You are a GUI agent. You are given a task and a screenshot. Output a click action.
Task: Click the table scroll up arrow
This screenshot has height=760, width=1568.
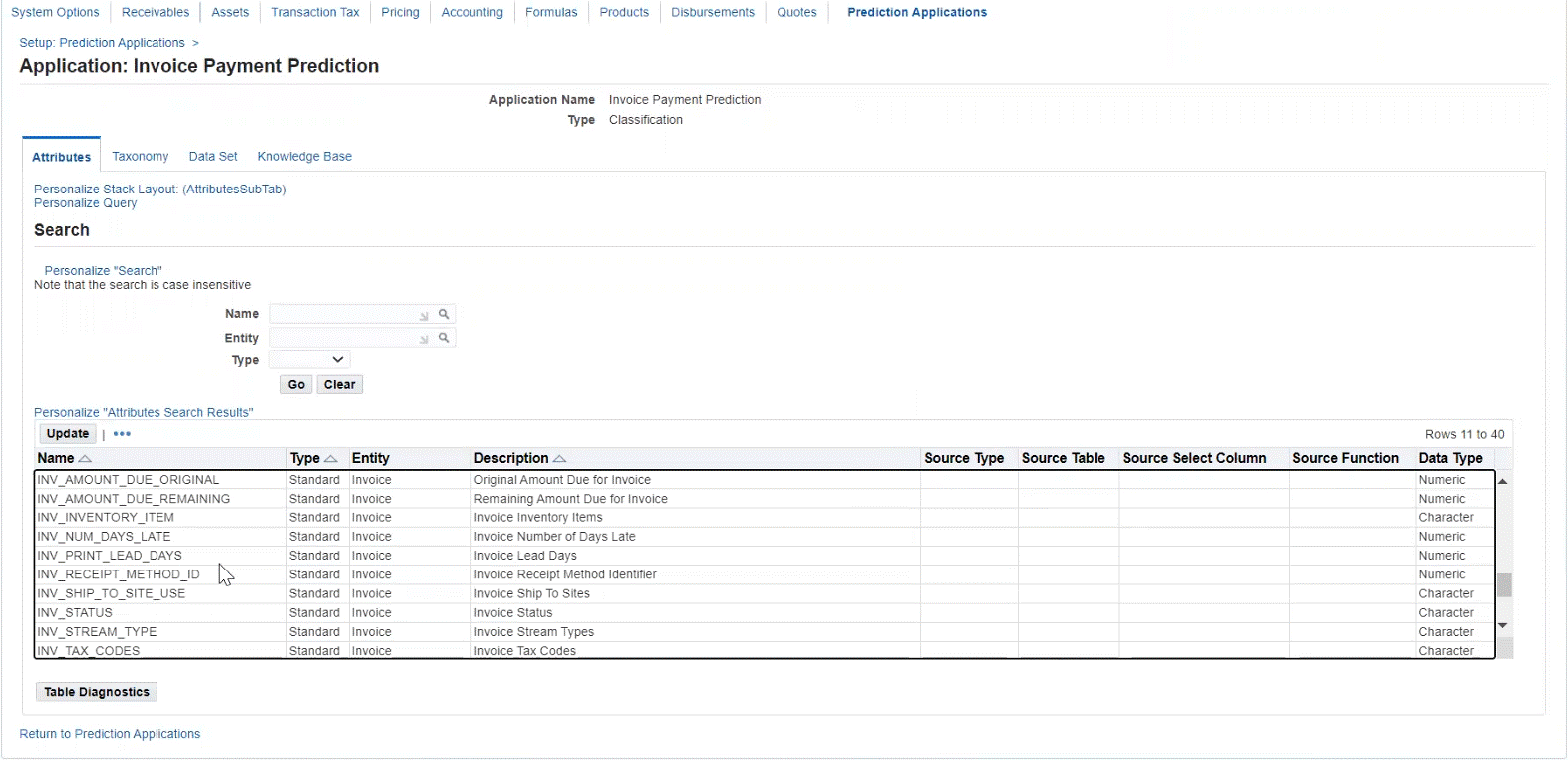coord(1503,481)
